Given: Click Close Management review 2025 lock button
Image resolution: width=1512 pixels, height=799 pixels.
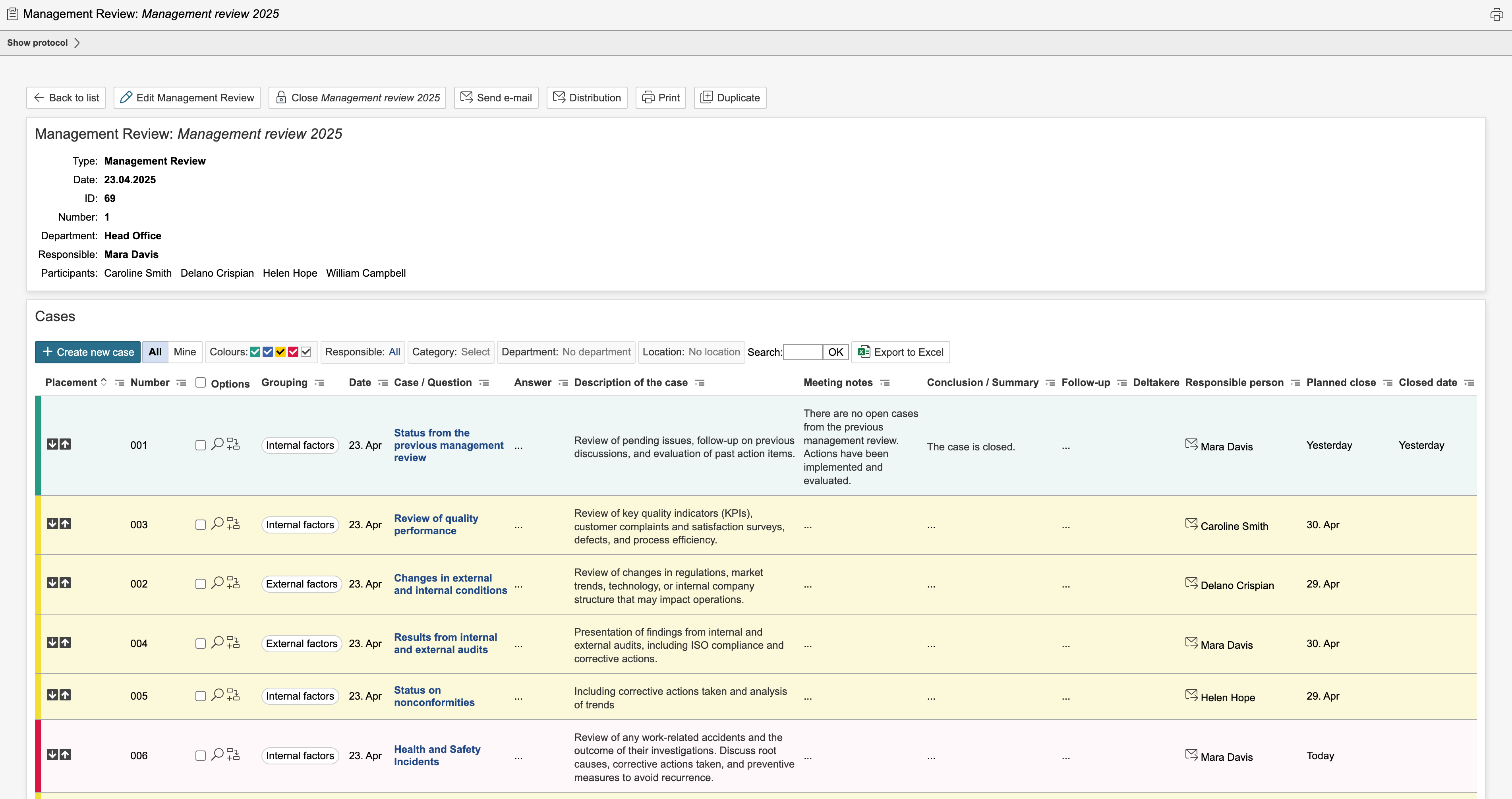Looking at the screenshot, I should (357, 97).
